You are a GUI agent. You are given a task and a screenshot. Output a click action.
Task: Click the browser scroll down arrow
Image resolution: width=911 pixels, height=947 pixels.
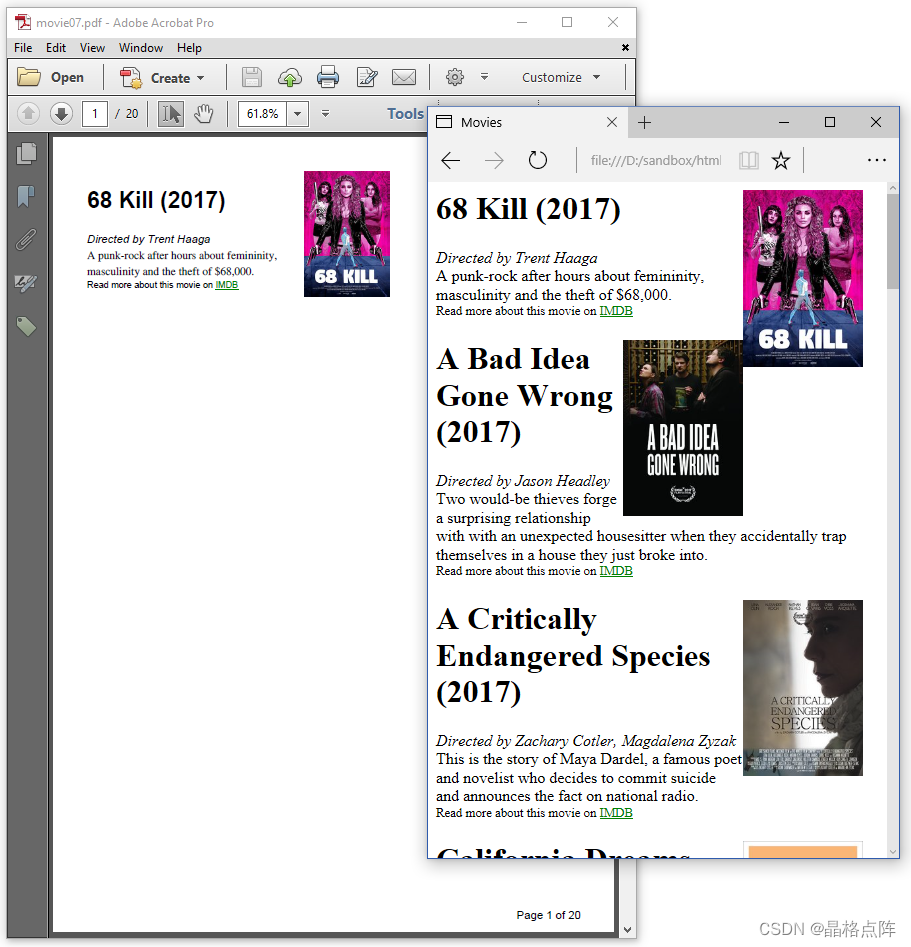point(893,852)
